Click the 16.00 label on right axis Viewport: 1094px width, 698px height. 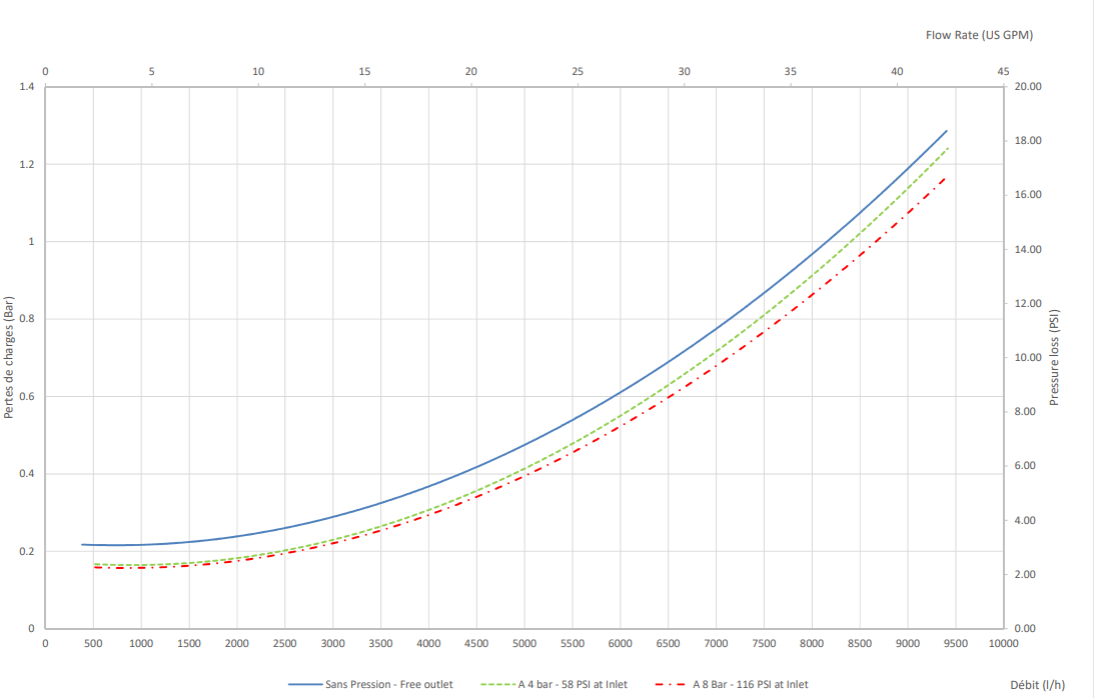[1027, 195]
